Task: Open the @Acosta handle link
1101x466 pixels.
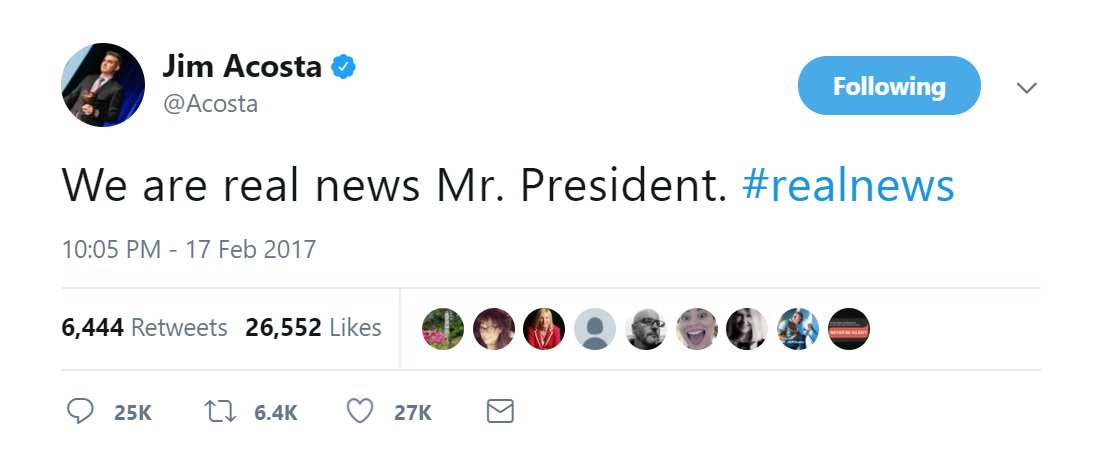Action: point(210,103)
